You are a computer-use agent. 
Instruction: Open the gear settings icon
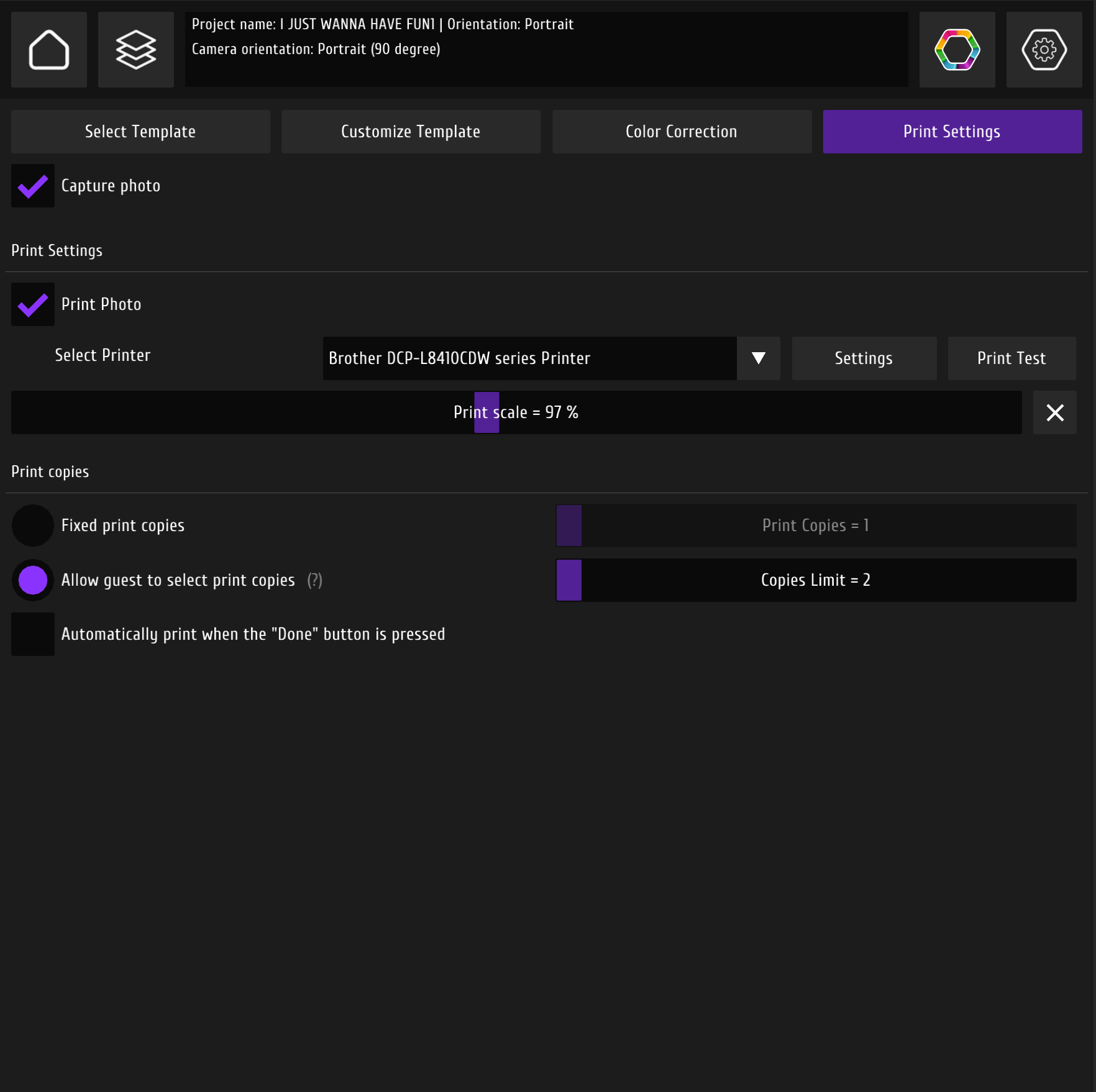pyautogui.click(x=1044, y=50)
